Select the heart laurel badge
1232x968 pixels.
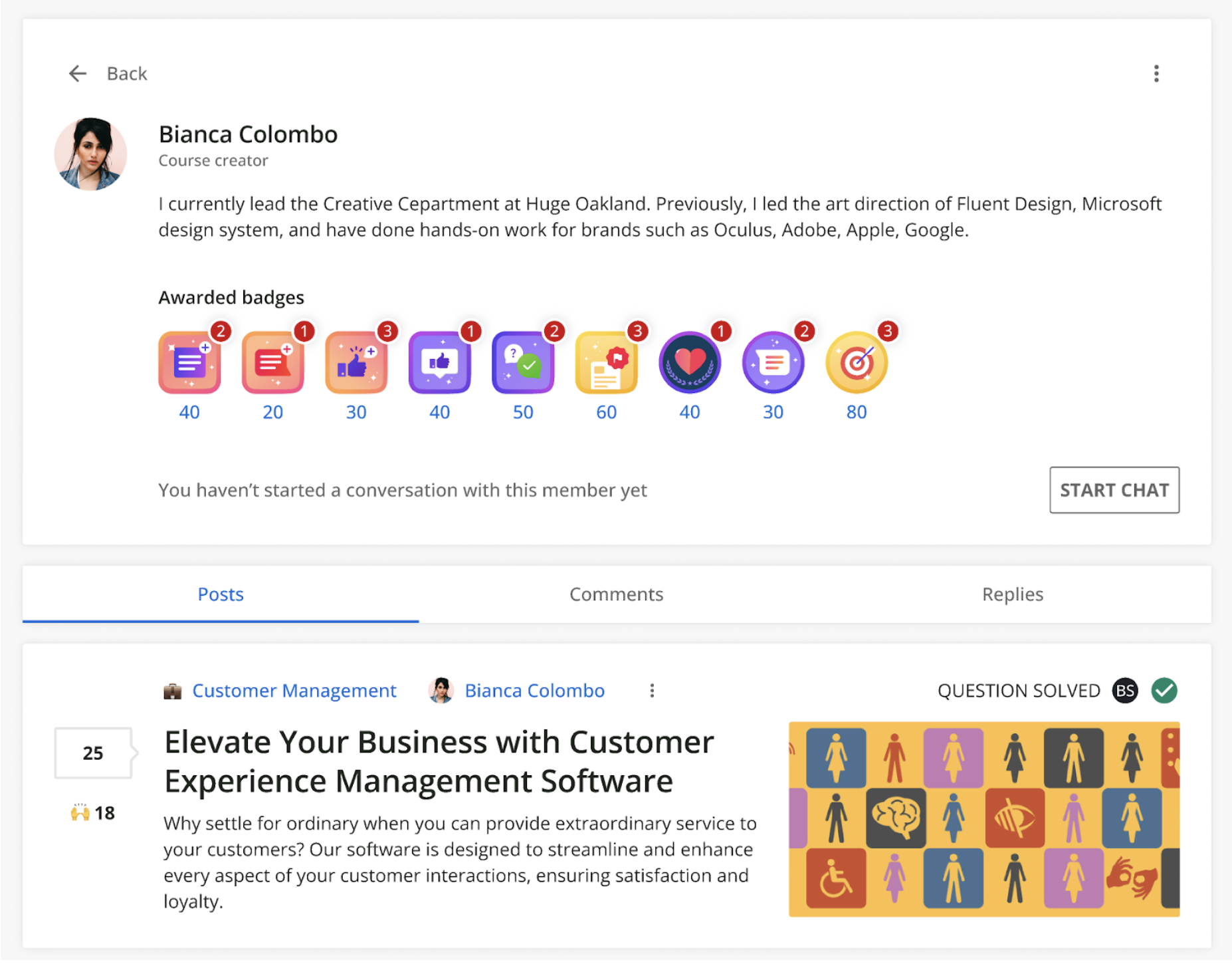[690, 363]
